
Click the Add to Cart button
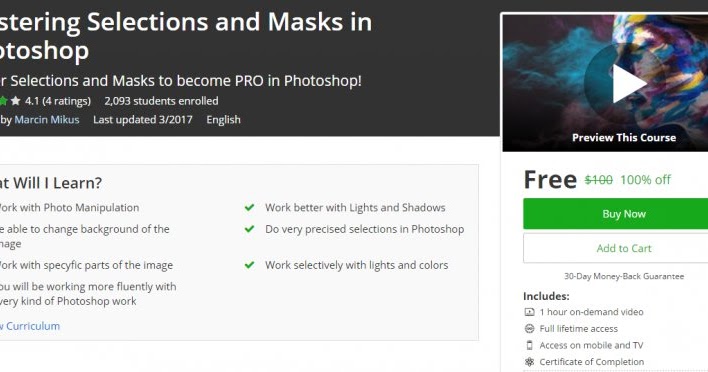point(615,248)
